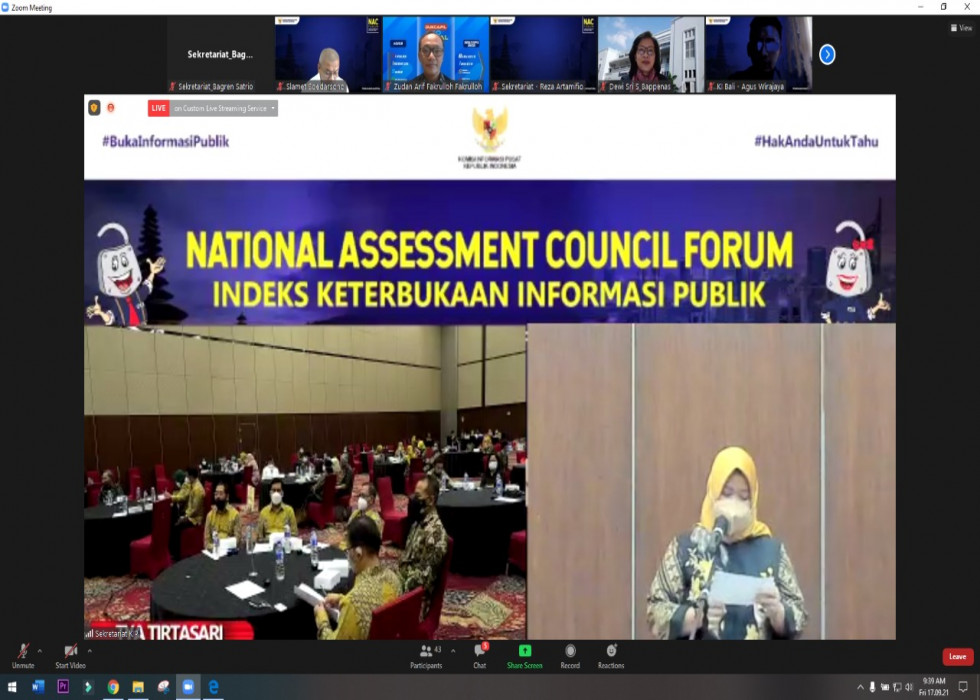Open Microsoft Word from the taskbar
This screenshot has width=980, height=700.
tap(38, 687)
